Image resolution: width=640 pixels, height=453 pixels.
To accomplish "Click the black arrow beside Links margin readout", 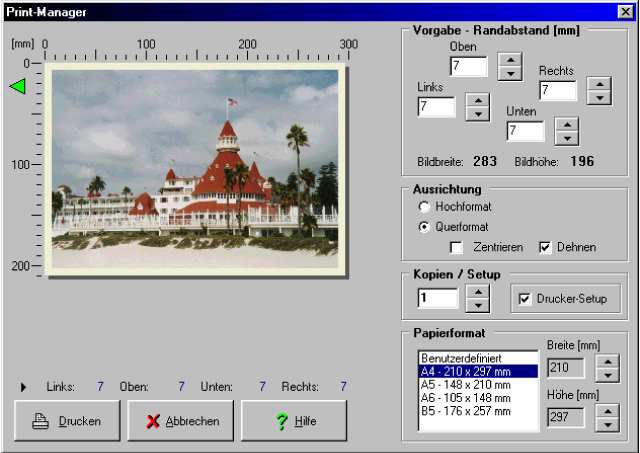I will click(24, 386).
